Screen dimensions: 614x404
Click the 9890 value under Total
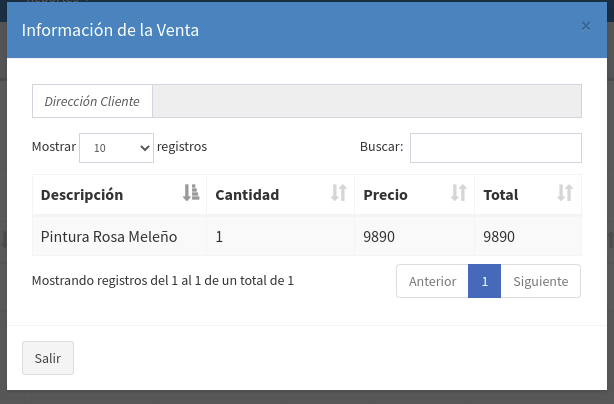coord(499,237)
